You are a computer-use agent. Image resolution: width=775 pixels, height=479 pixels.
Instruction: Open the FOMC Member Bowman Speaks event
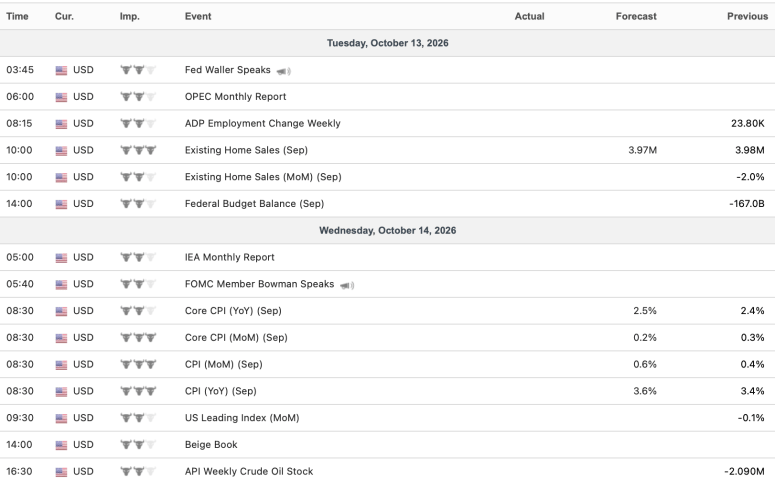pos(259,284)
